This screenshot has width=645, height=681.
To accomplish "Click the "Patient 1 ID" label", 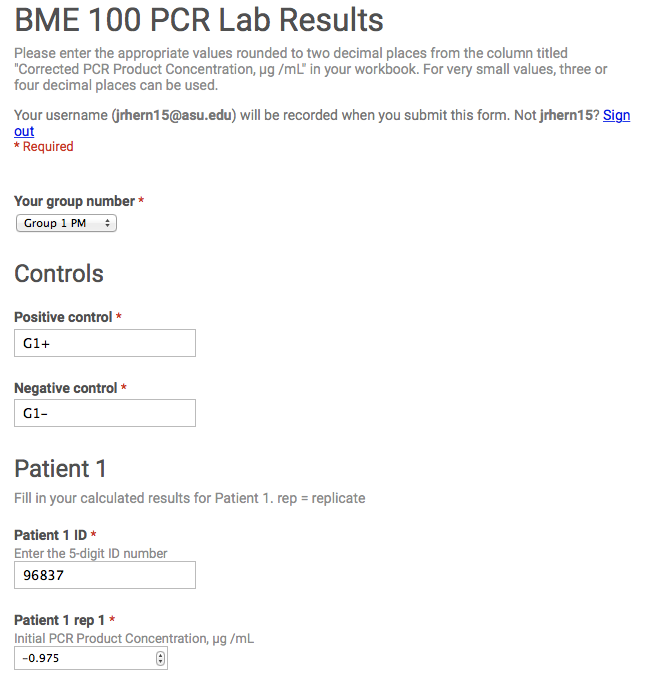I will pos(50,535).
